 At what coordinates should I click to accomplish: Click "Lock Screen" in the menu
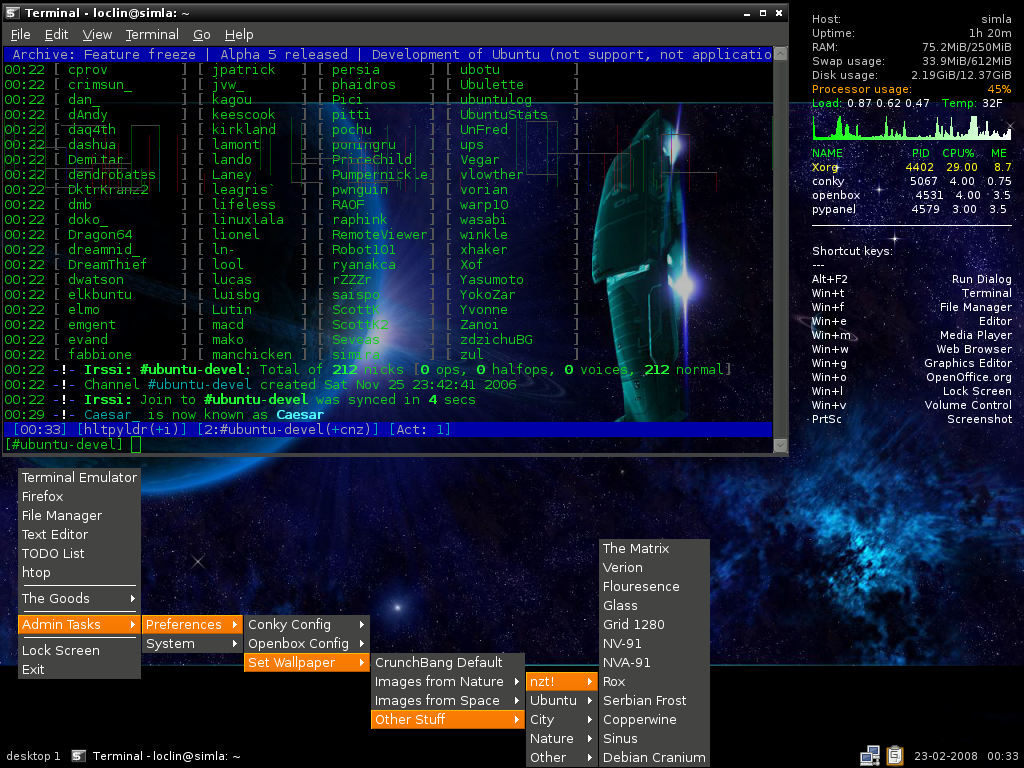tap(61, 650)
